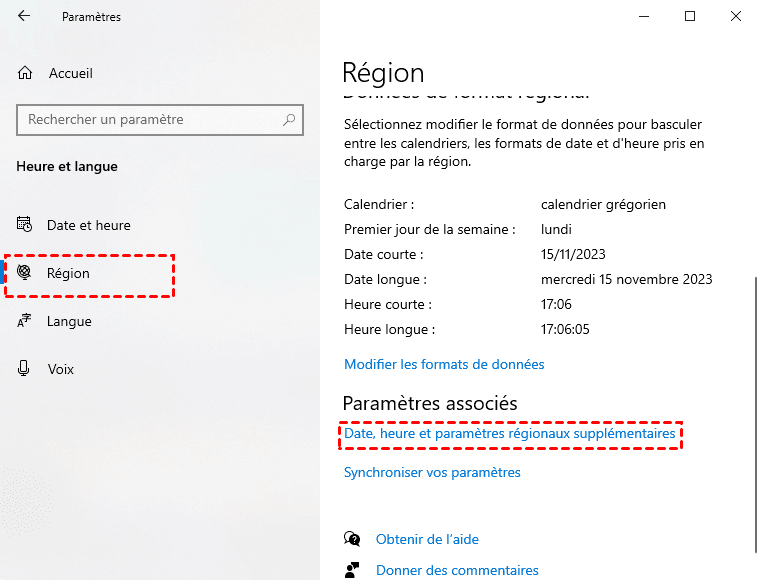Open the Date et heure settings page
The height and width of the screenshot is (580, 759).
88,225
